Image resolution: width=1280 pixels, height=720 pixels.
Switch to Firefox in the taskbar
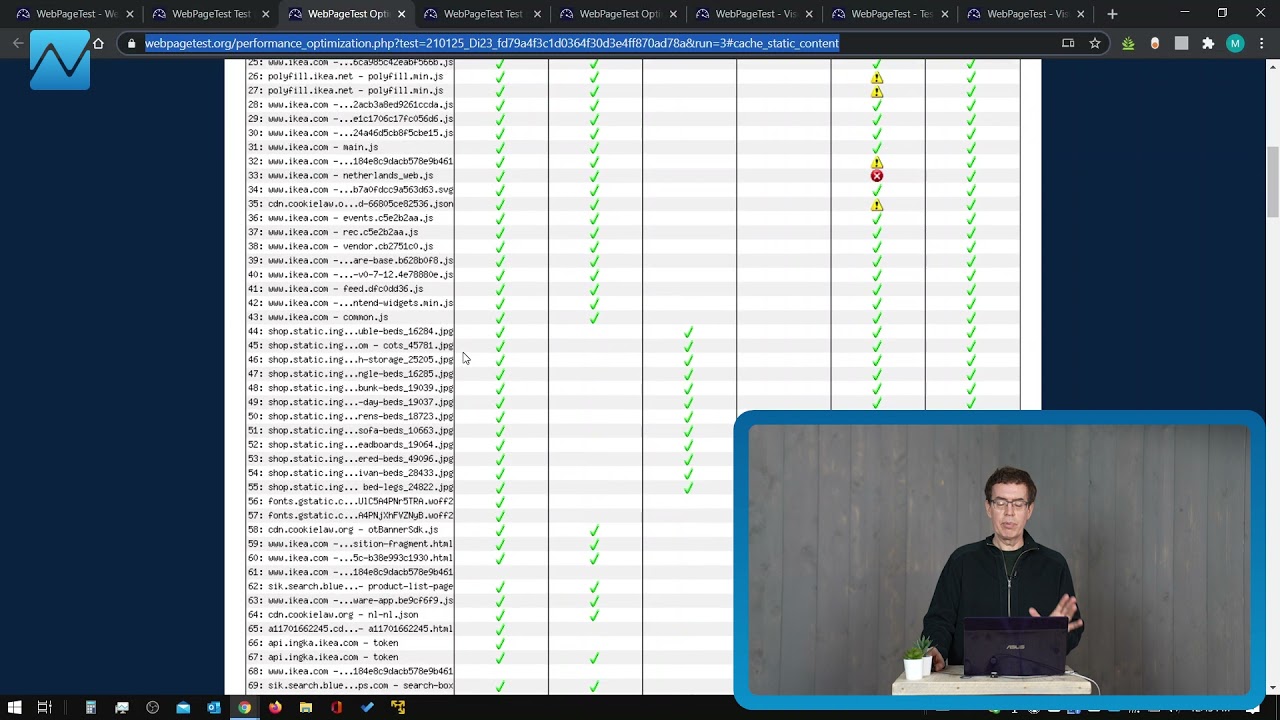(275, 707)
